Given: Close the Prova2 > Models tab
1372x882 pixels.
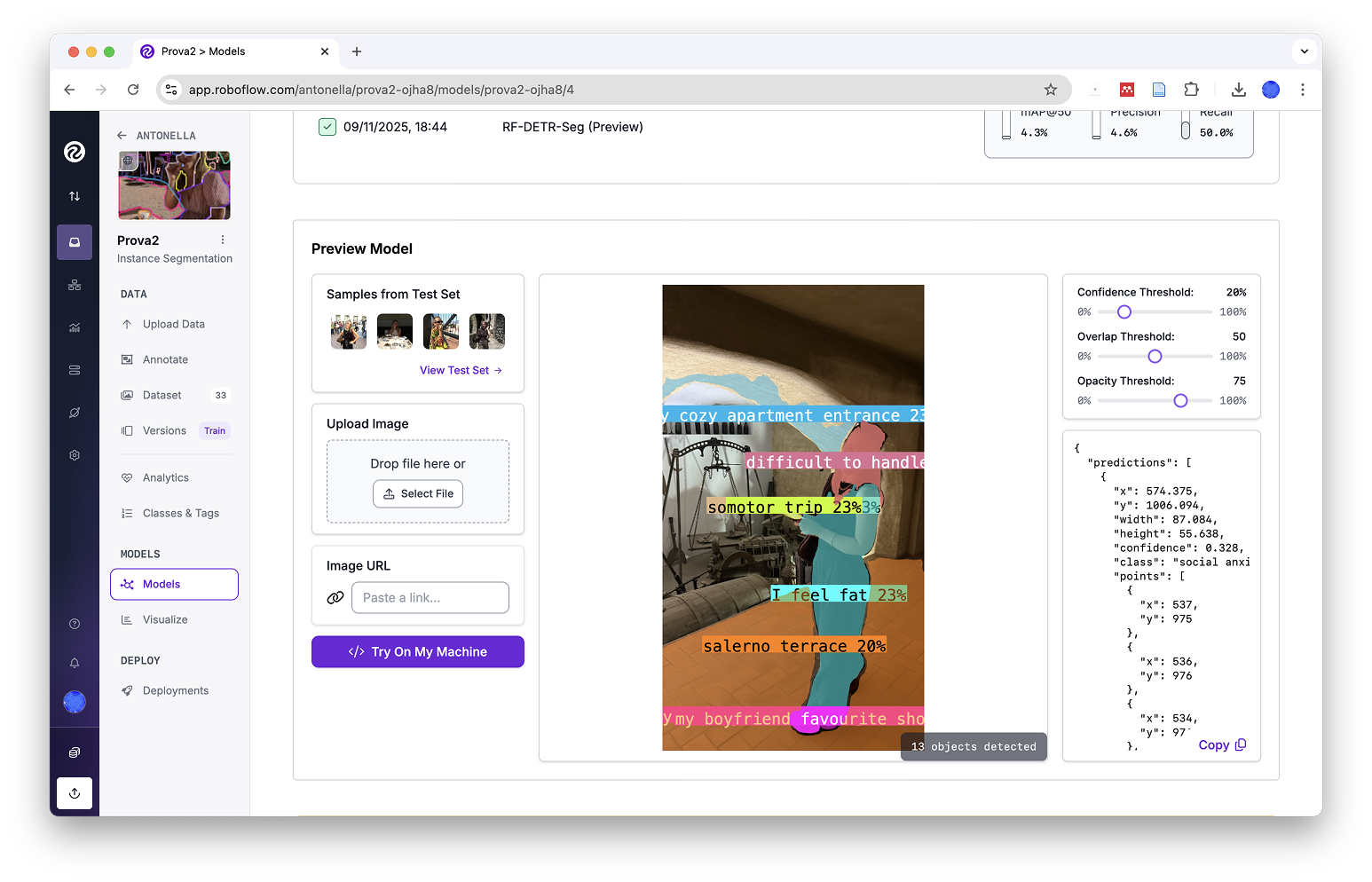Looking at the screenshot, I should 325,51.
